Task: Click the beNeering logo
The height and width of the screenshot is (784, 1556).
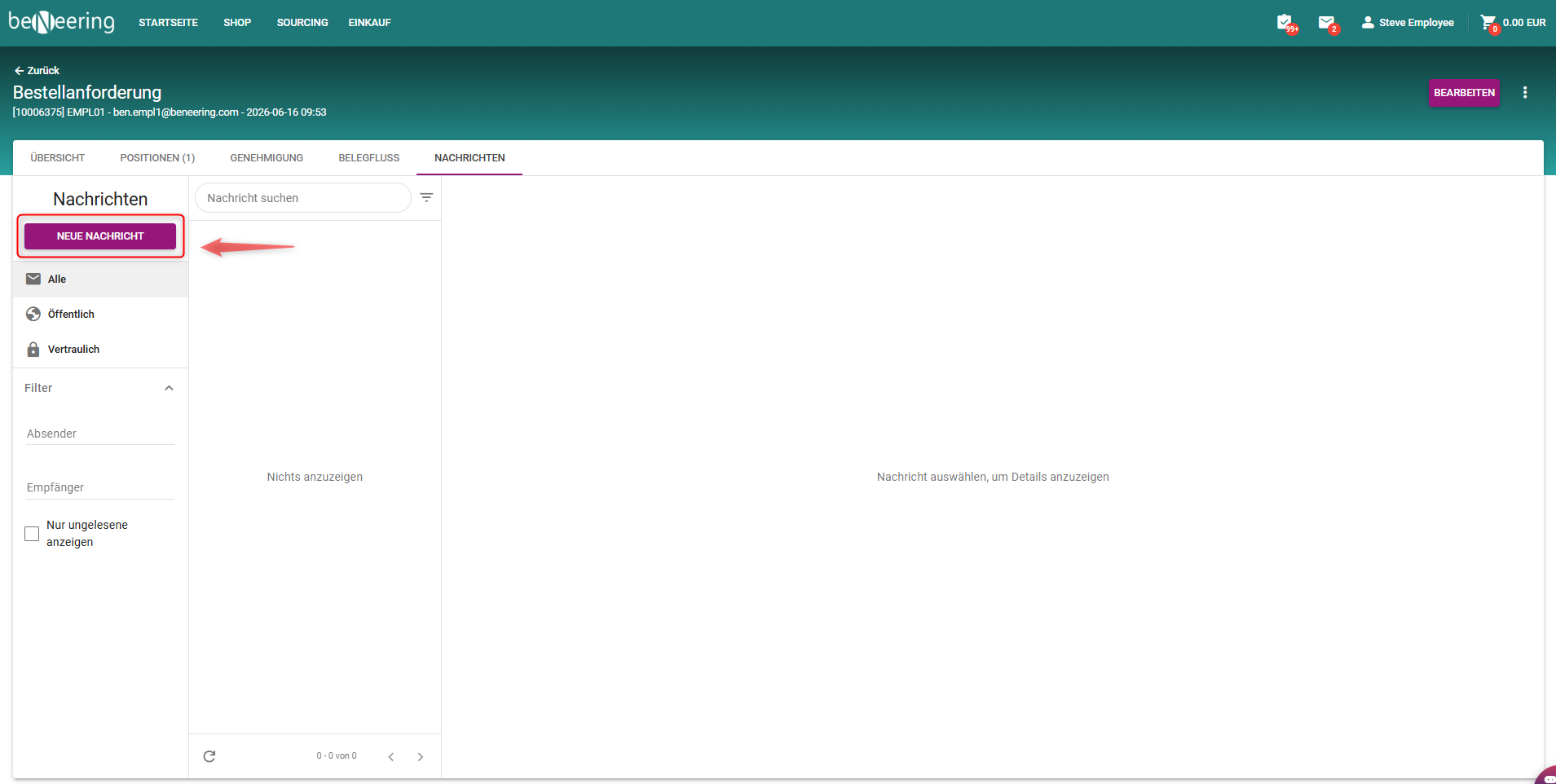Action: pyautogui.click(x=62, y=21)
